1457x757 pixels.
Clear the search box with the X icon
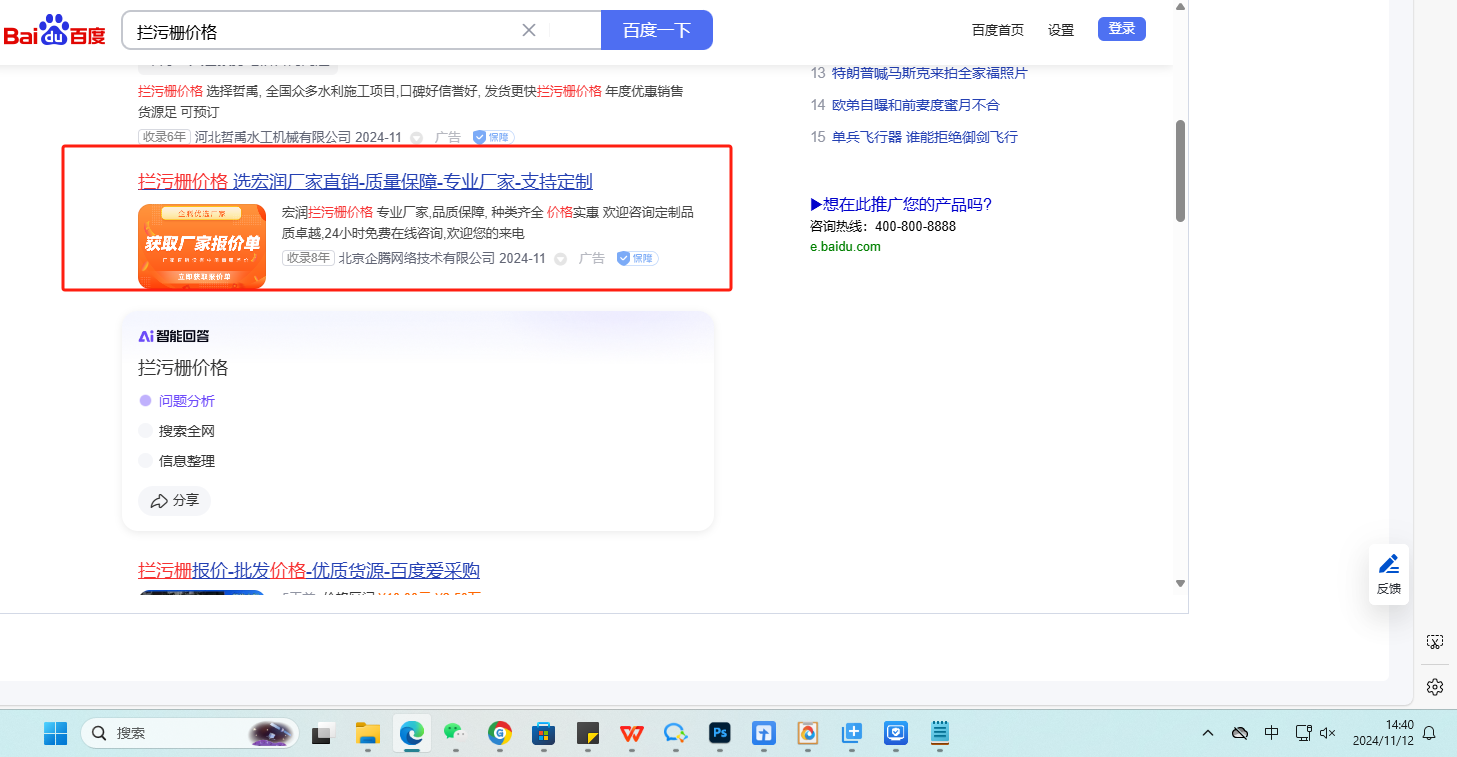[529, 30]
